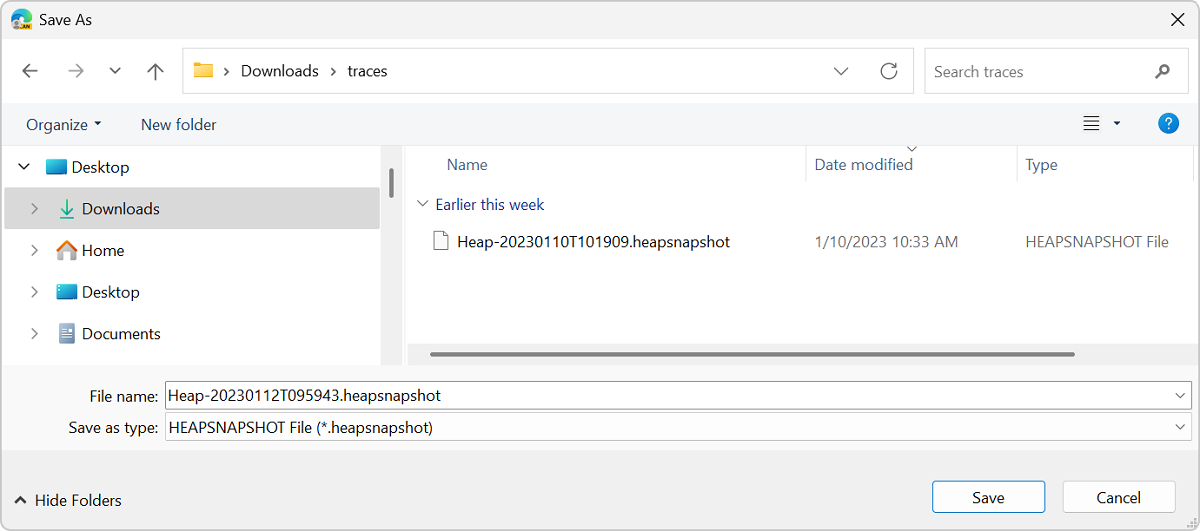The height and width of the screenshot is (531, 1200).
Task: Click the Hide Folders button
Action: pyautogui.click(x=68, y=500)
